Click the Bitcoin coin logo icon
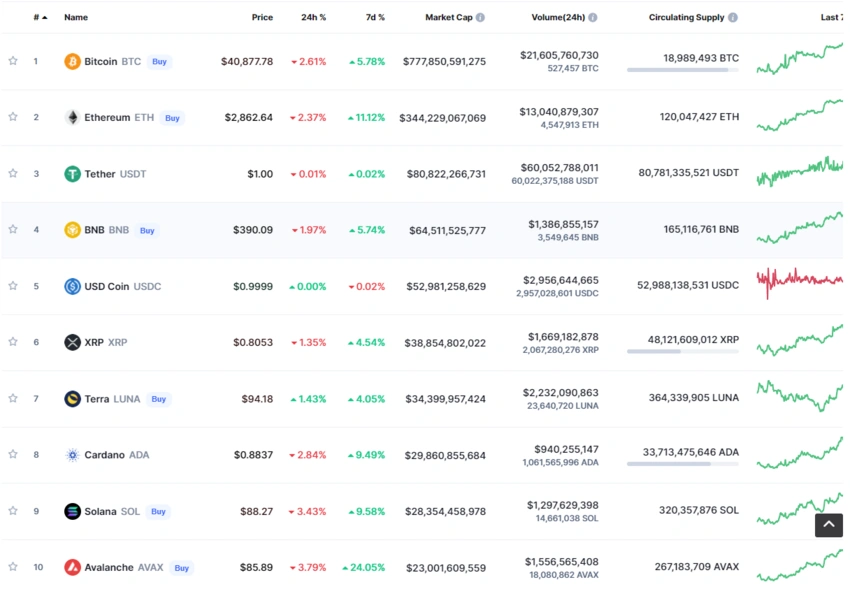 [72, 62]
